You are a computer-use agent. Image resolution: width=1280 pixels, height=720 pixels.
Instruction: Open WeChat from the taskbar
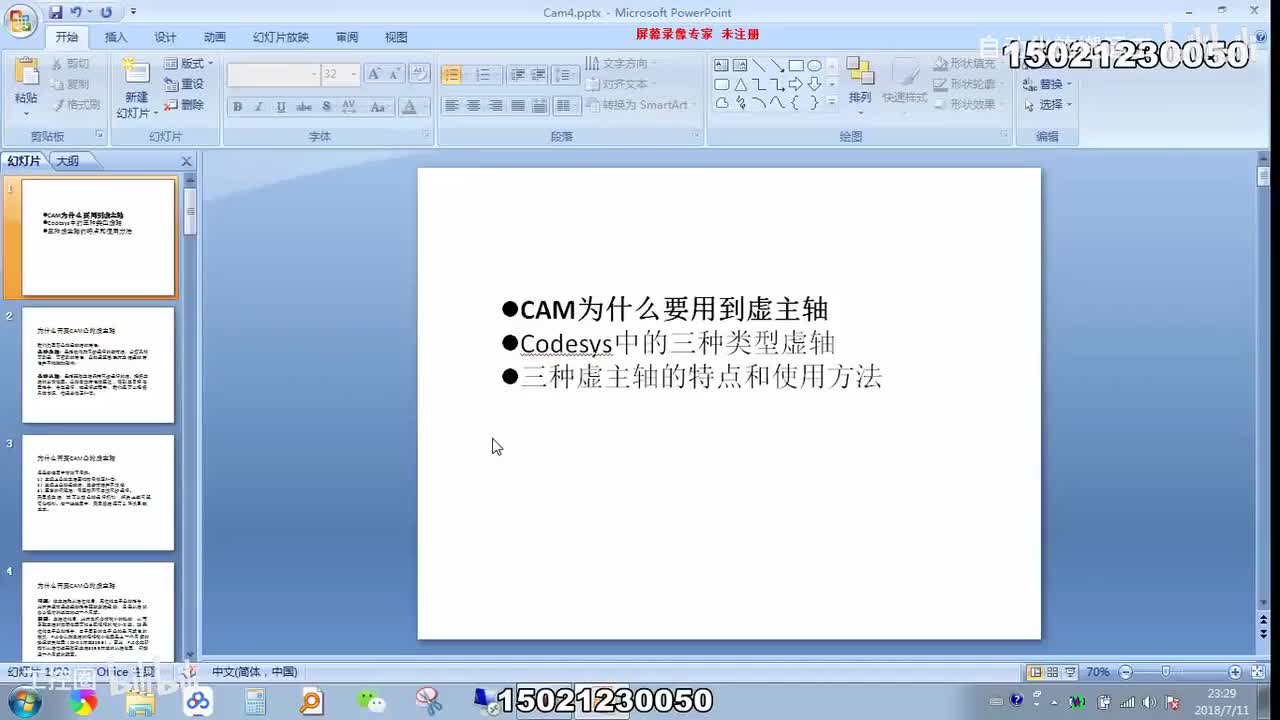coord(372,702)
